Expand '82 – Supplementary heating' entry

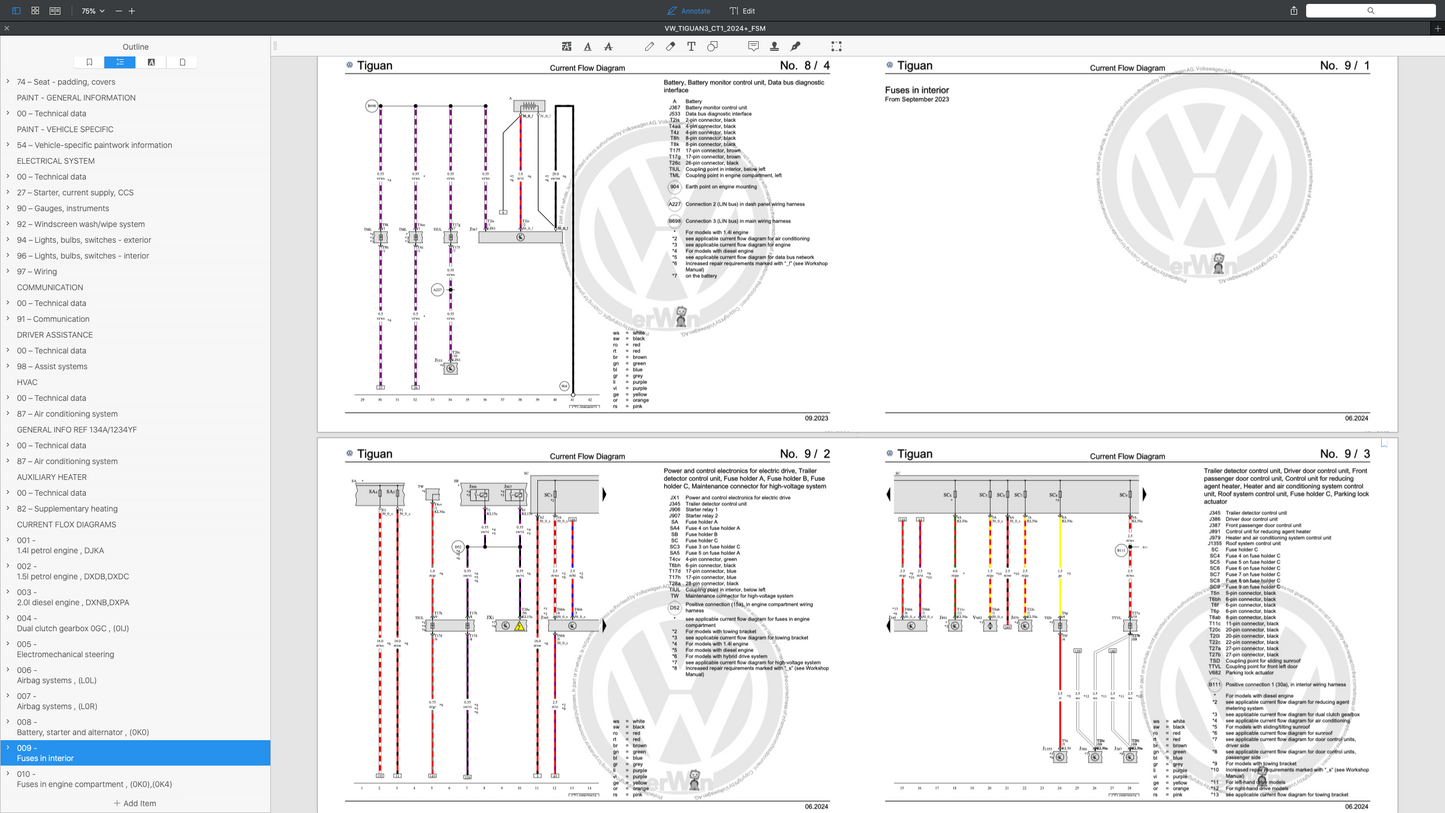[8, 508]
